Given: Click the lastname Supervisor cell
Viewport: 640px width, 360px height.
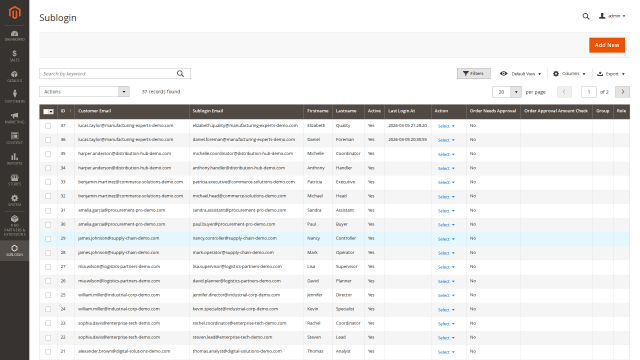Looking at the screenshot, I should (347, 267).
